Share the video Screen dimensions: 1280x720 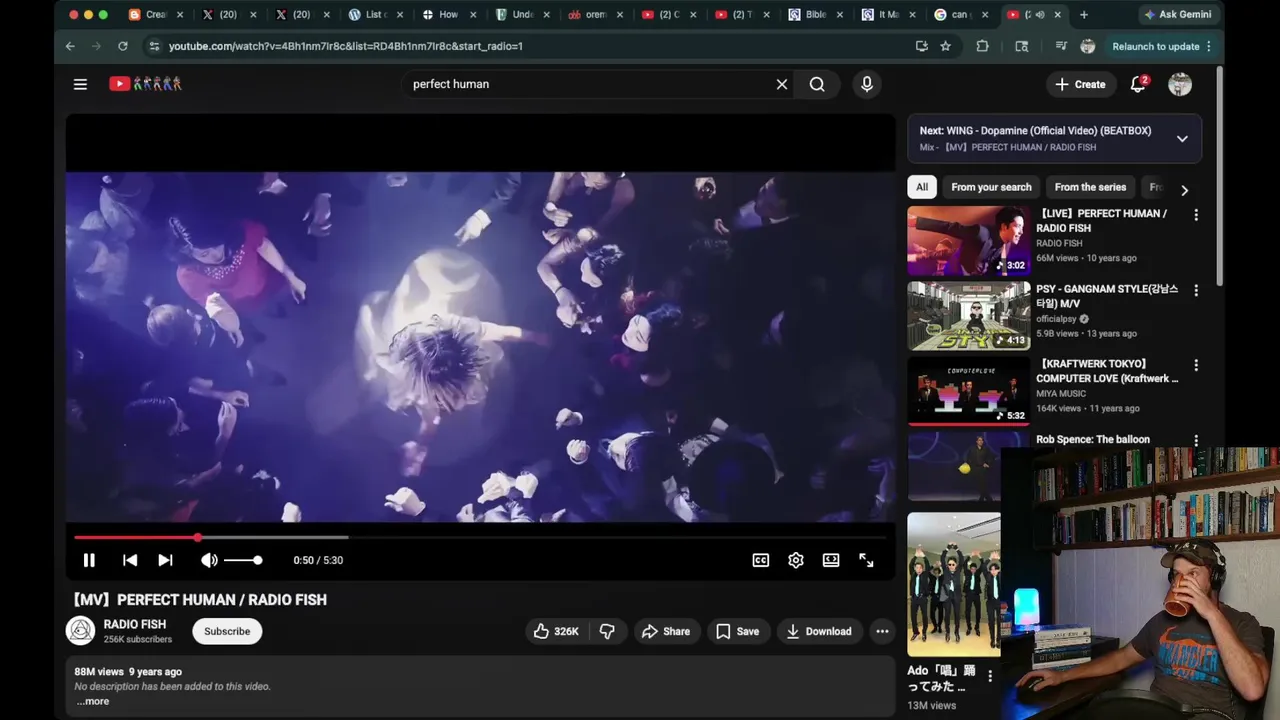coord(665,631)
